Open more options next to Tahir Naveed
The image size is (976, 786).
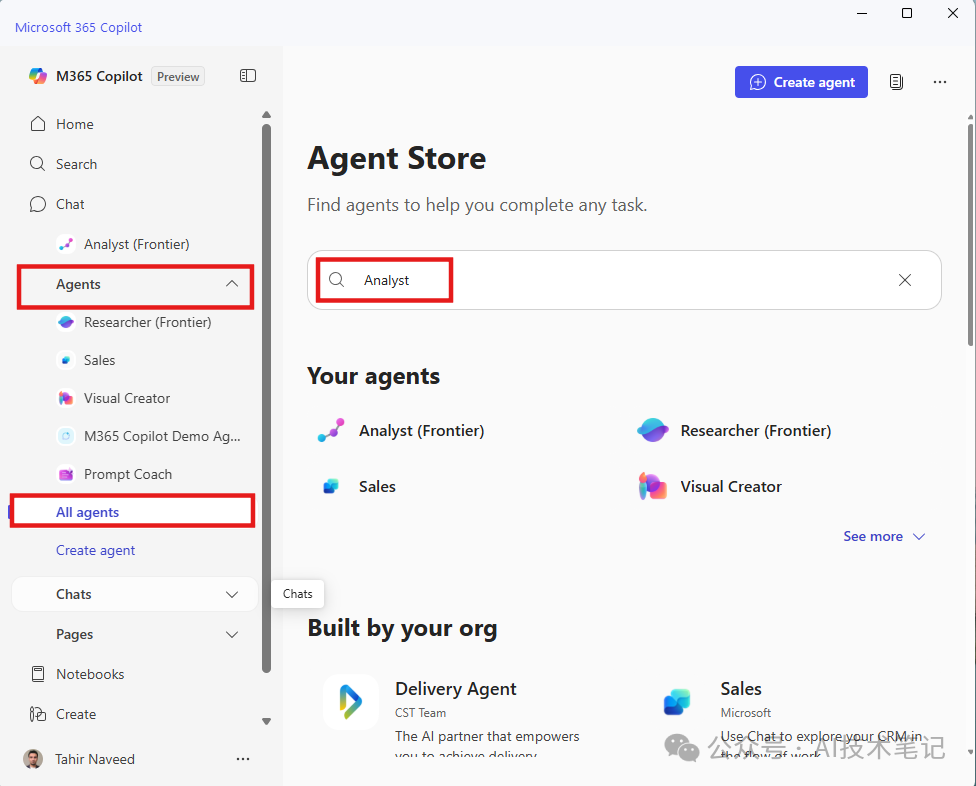[243, 759]
